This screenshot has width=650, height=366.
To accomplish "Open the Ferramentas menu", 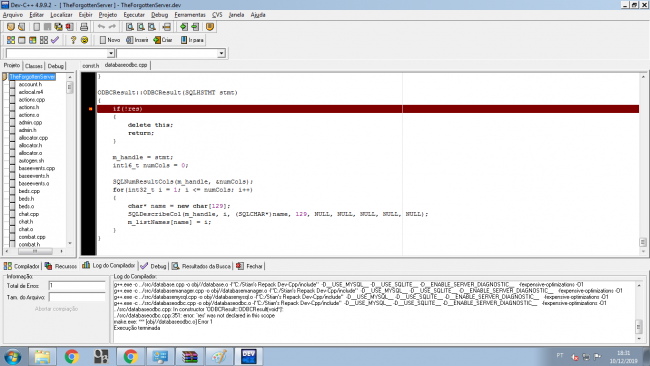I will [190, 15].
